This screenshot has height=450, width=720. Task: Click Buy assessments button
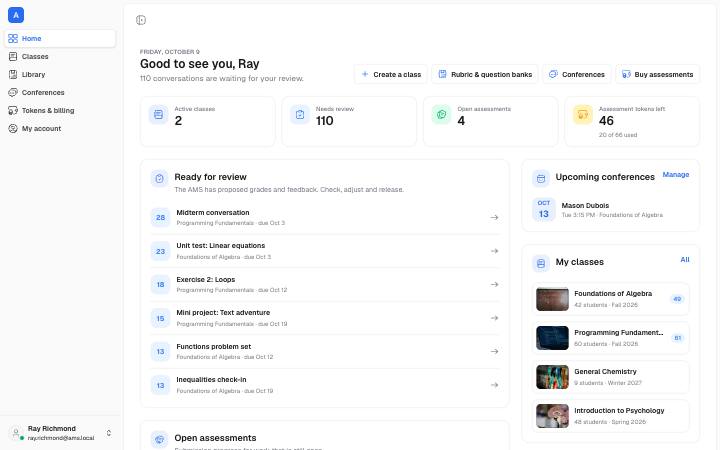point(658,74)
